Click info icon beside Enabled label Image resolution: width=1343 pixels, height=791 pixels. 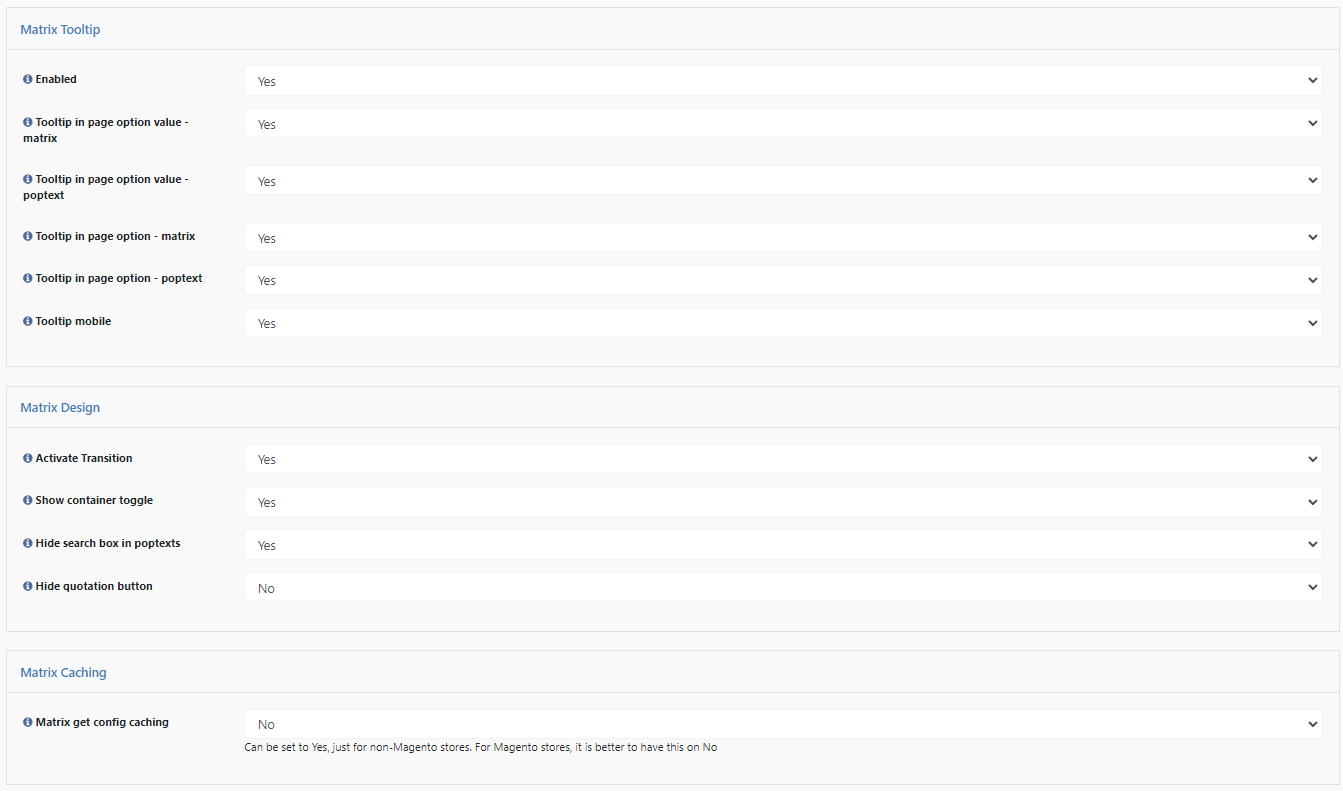pyautogui.click(x=28, y=79)
